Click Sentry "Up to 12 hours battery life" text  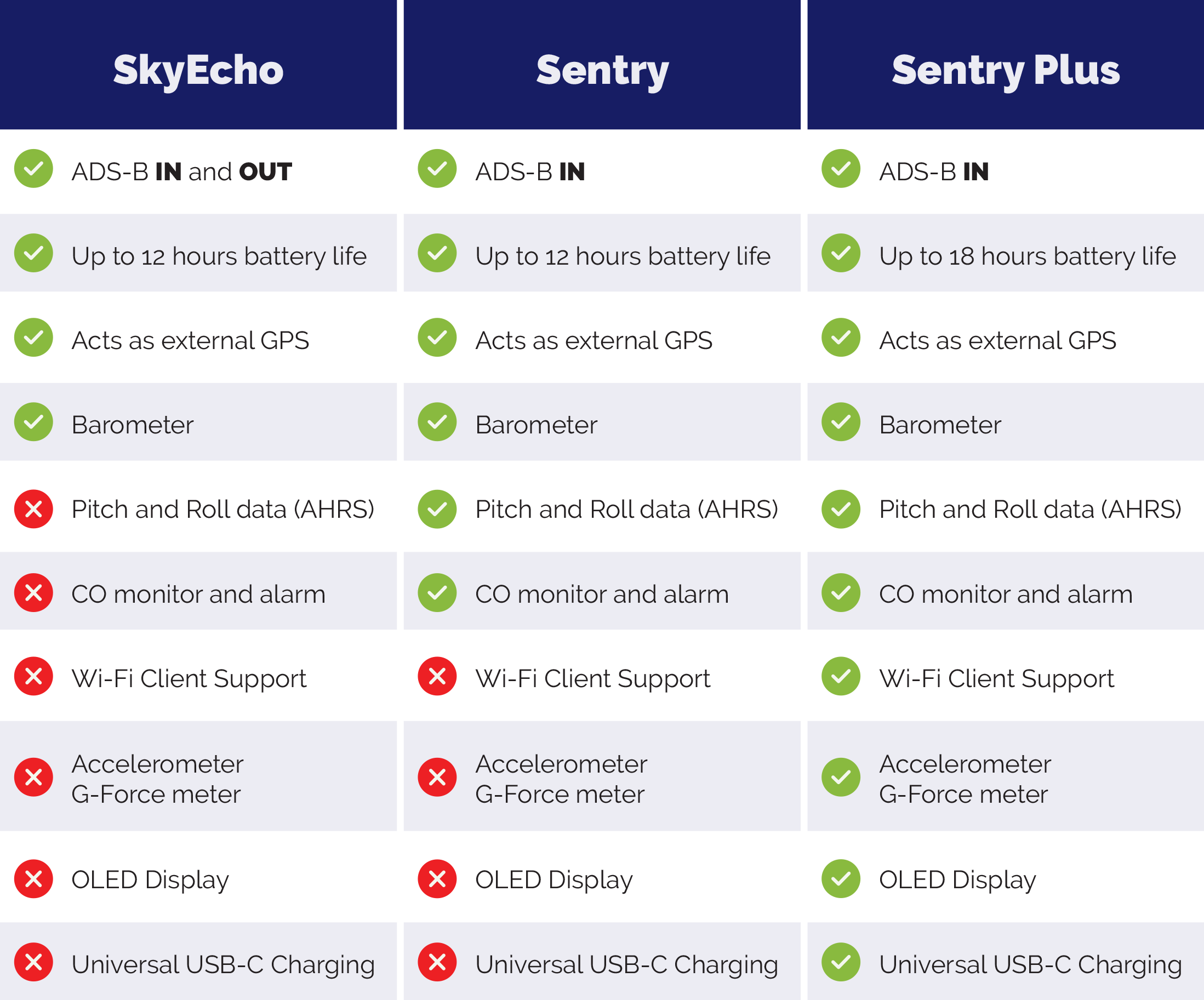click(623, 256)
